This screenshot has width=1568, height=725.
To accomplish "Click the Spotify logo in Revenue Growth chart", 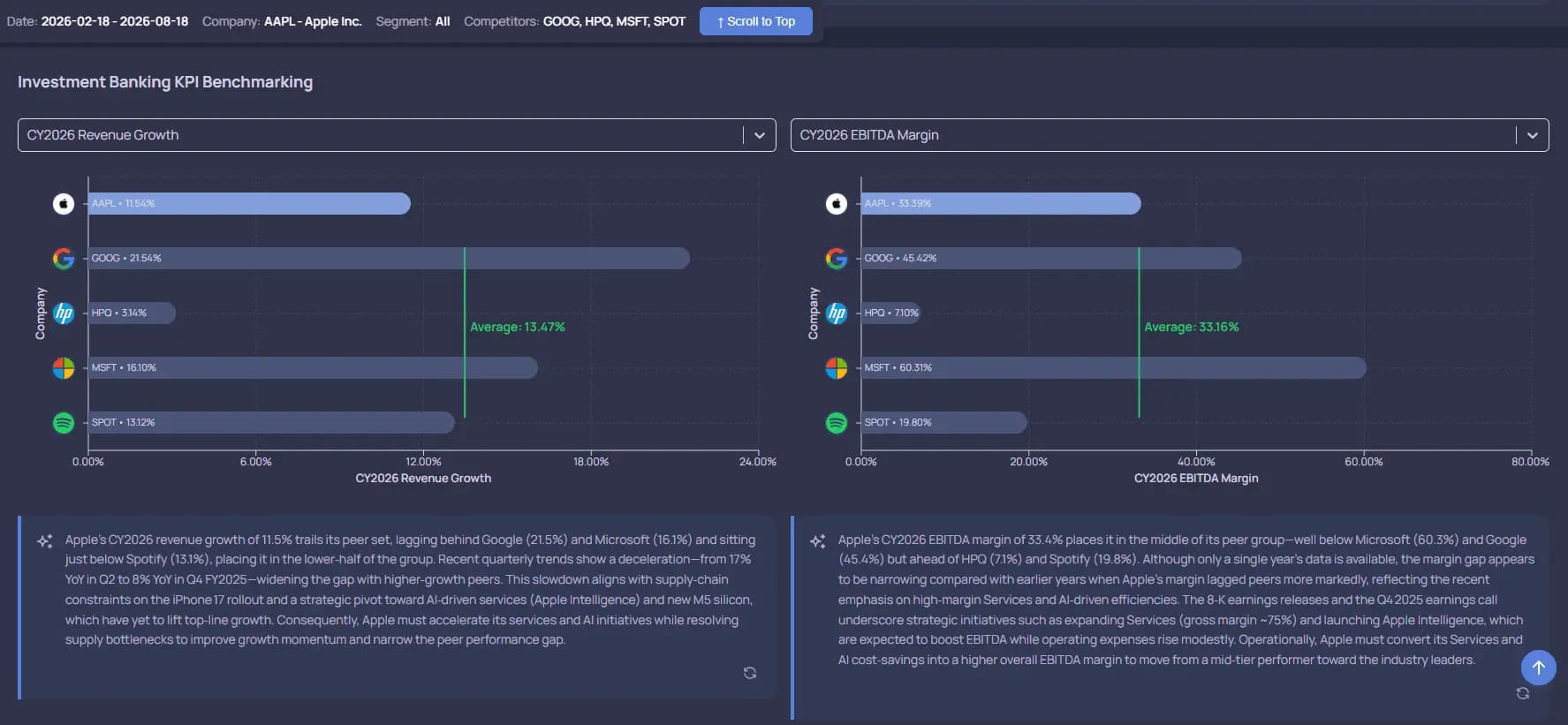I will click(x=64, y=423).
